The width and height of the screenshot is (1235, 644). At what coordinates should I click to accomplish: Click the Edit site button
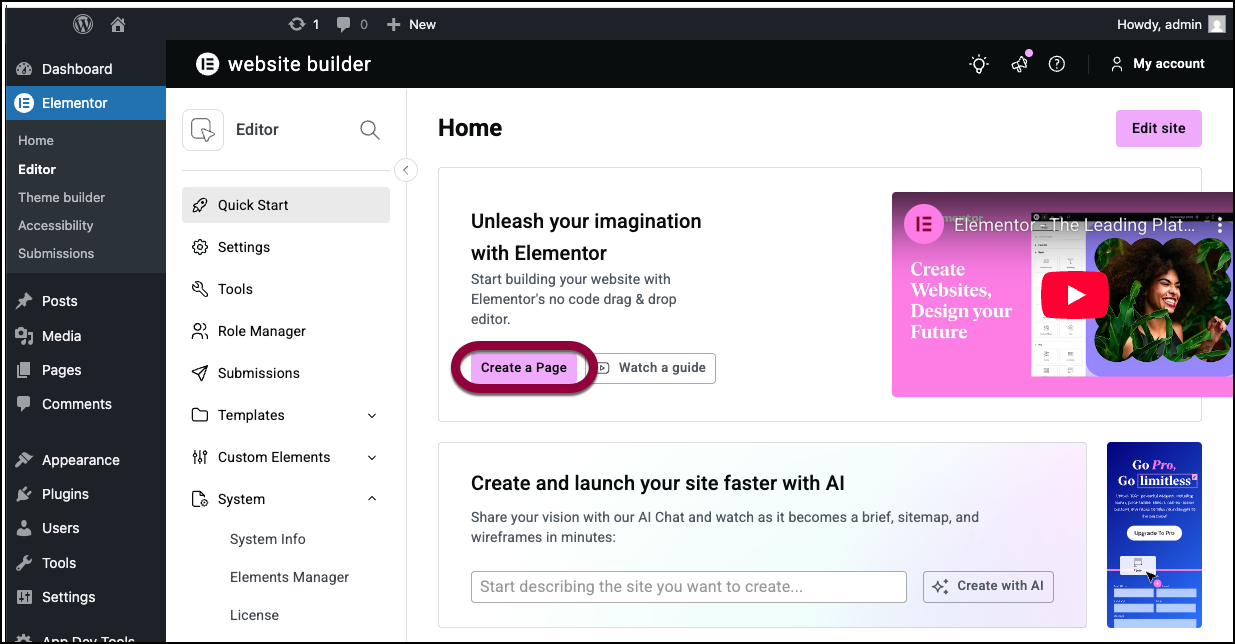click(x=1158, y=128)
